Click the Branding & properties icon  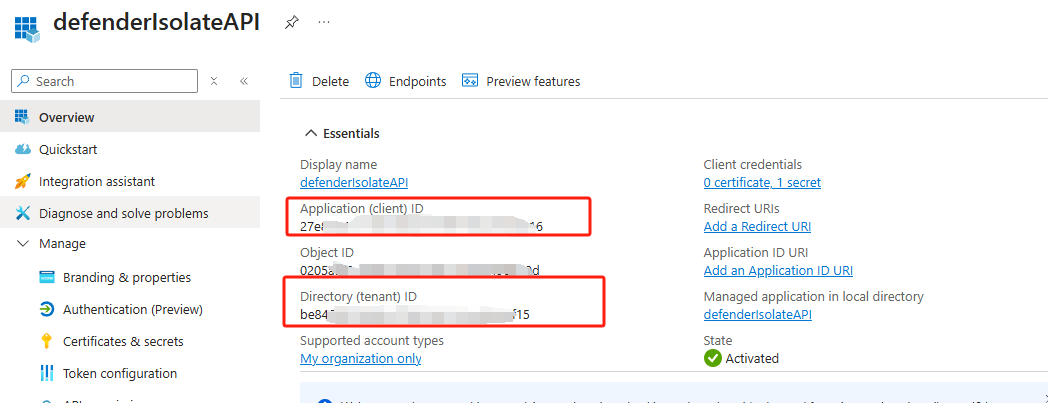tap(47, 277)
